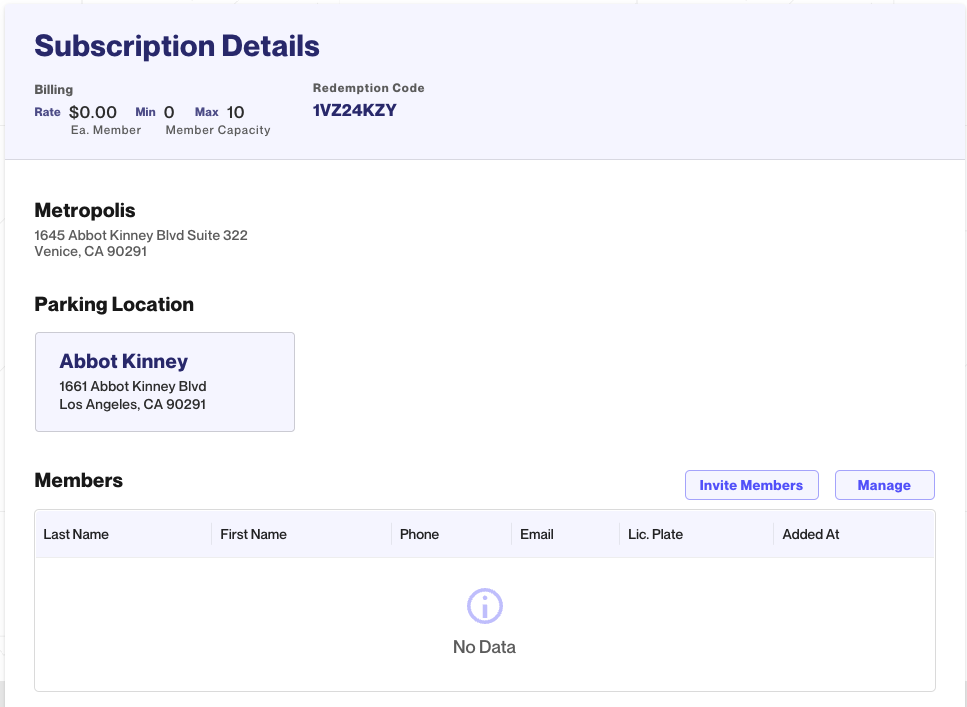This screenshot has height=707, width=967.
Task: Sort by Last Name column header
Action: [x=76, y=534]
